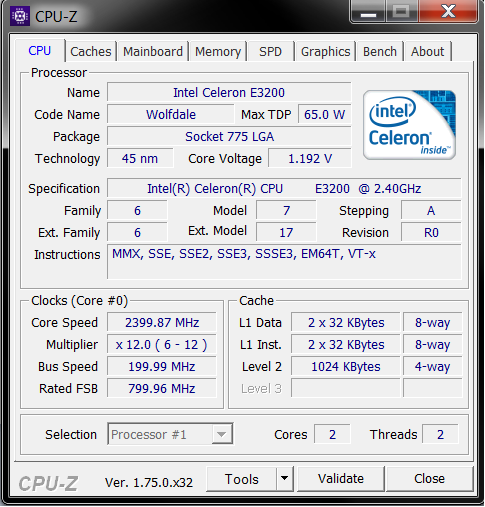The height and width of the screenshot is (507, 485).
Task: Click the Threads count value
Action: [440, 434]
